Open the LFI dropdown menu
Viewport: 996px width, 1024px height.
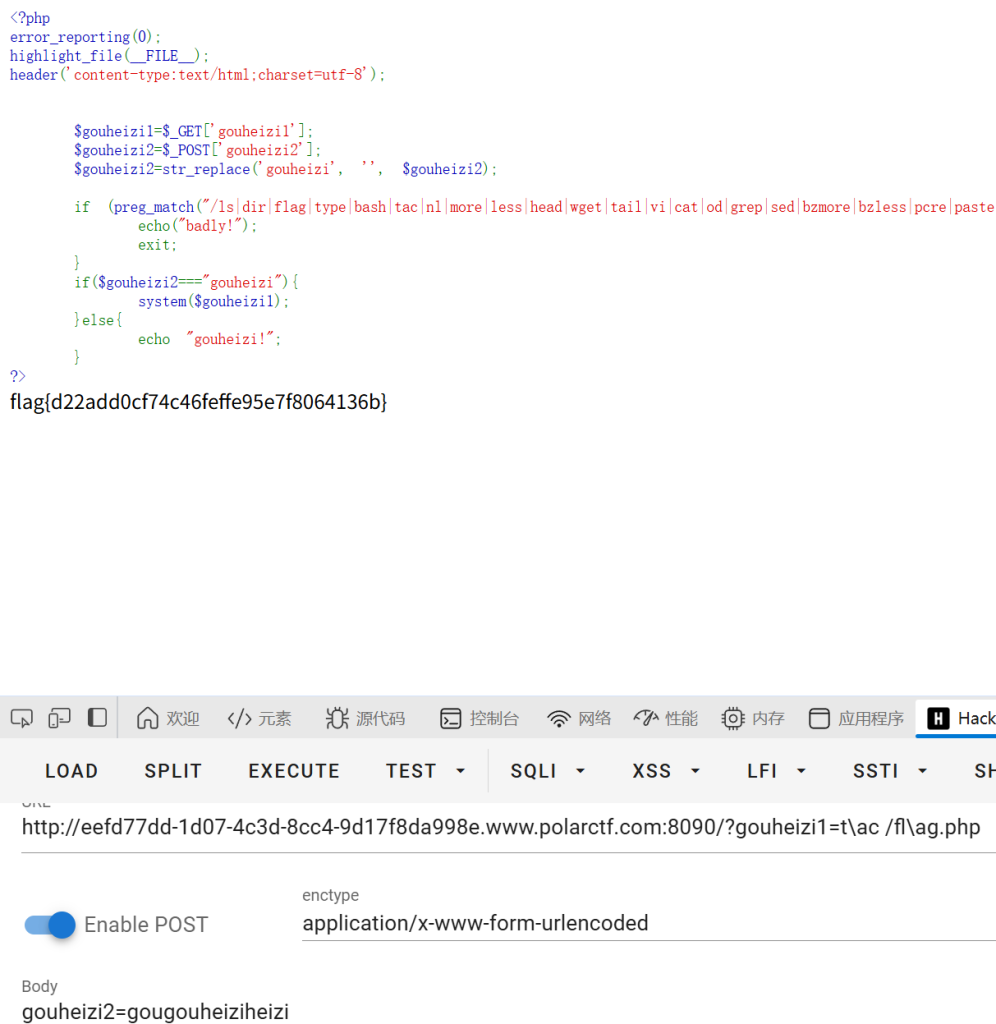coord(776,771)
